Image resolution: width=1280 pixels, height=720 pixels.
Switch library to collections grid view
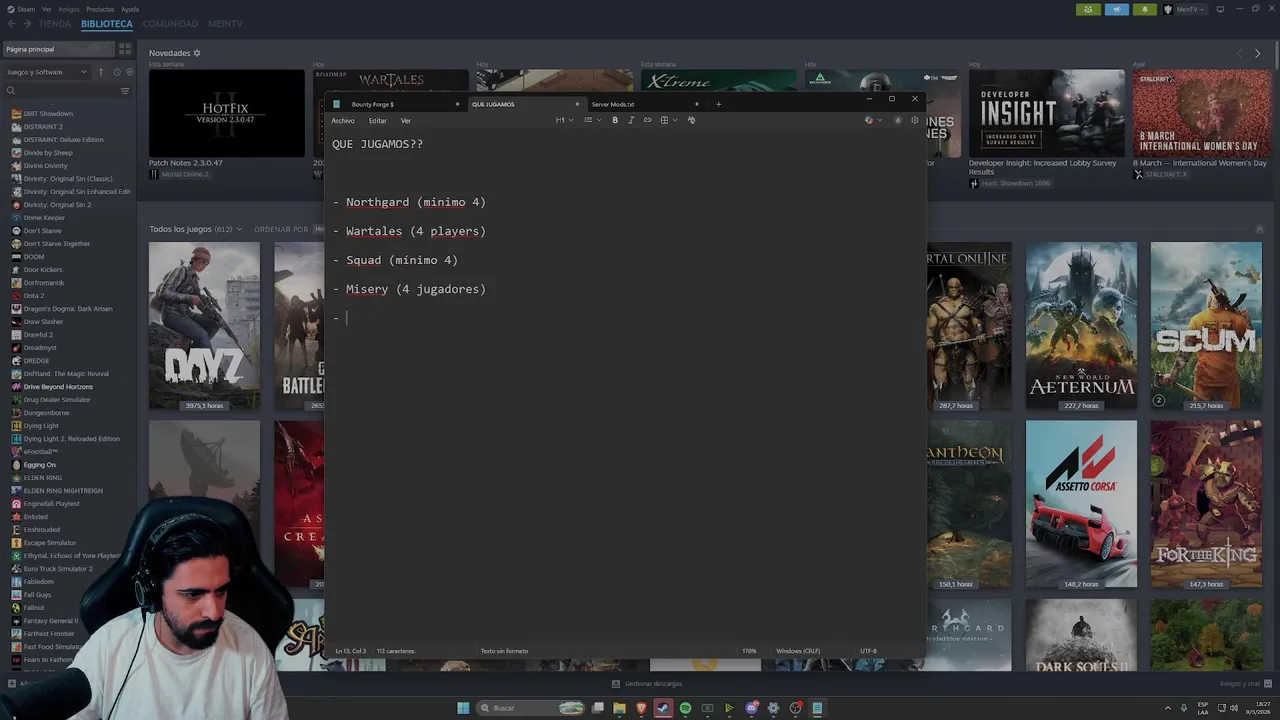coord(125,49)
